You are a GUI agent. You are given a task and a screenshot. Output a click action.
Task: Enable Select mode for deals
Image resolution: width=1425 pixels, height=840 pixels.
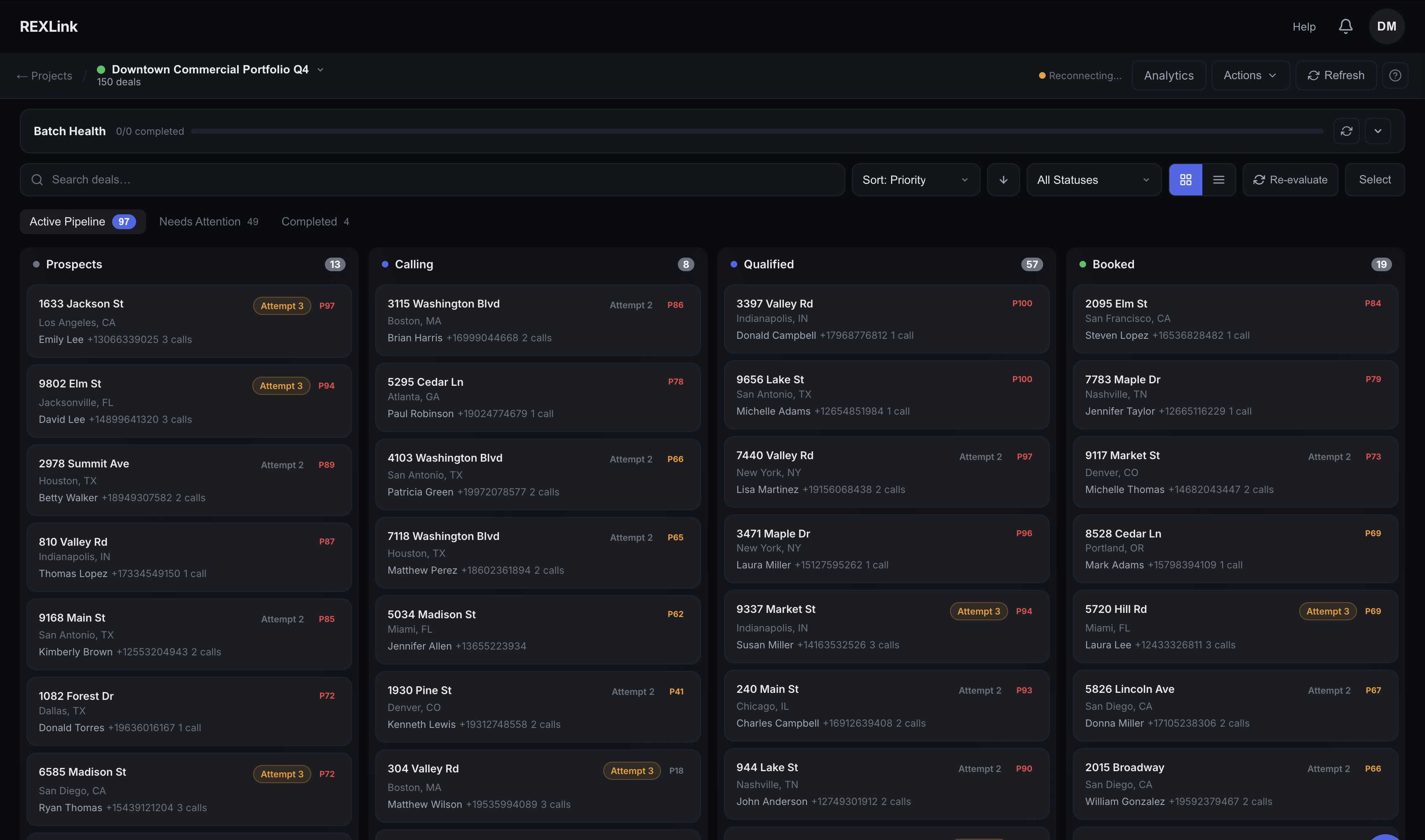pyautogui.click(x=1375, y=179)
